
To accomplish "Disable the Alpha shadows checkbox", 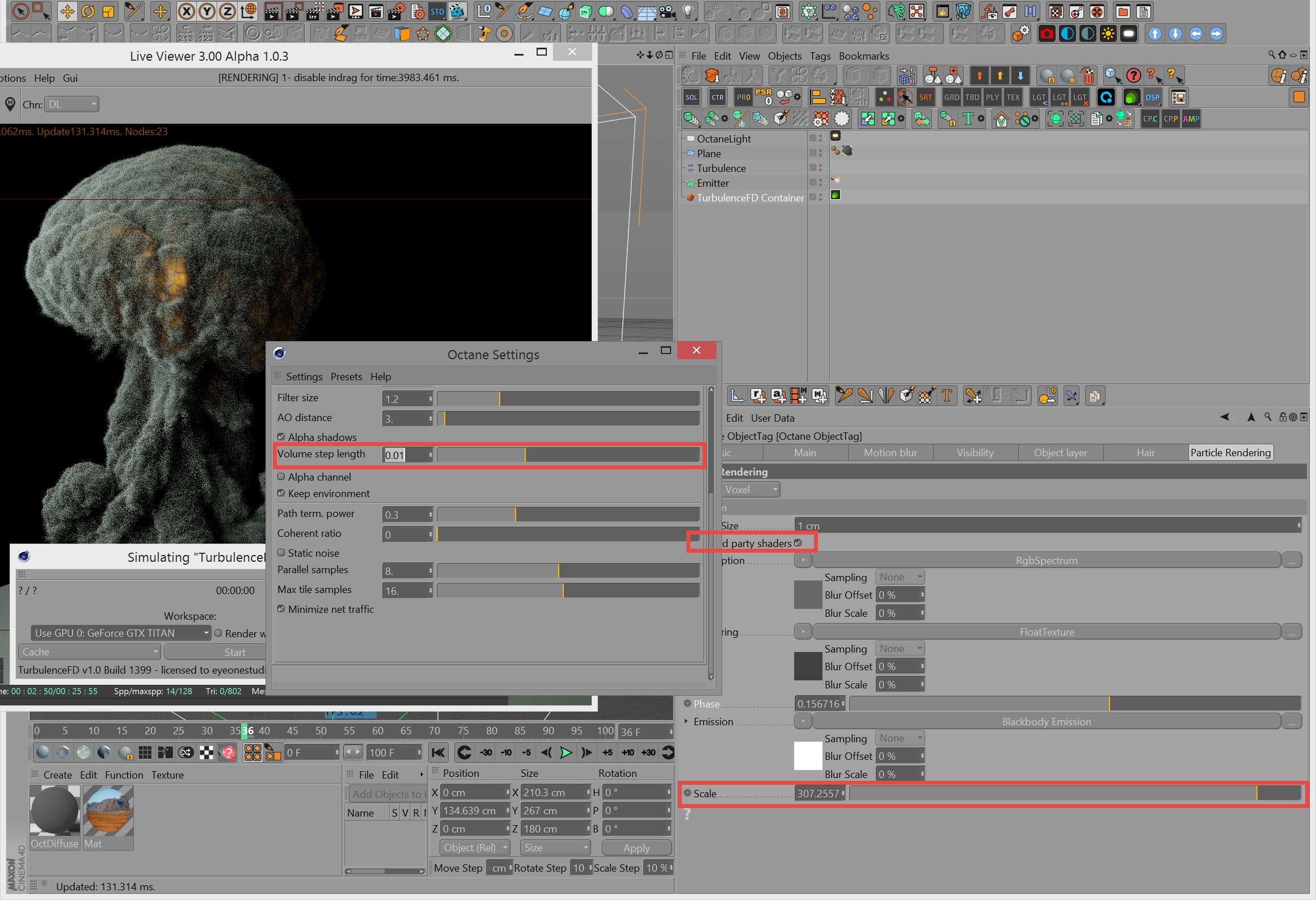I will (281, 437).
